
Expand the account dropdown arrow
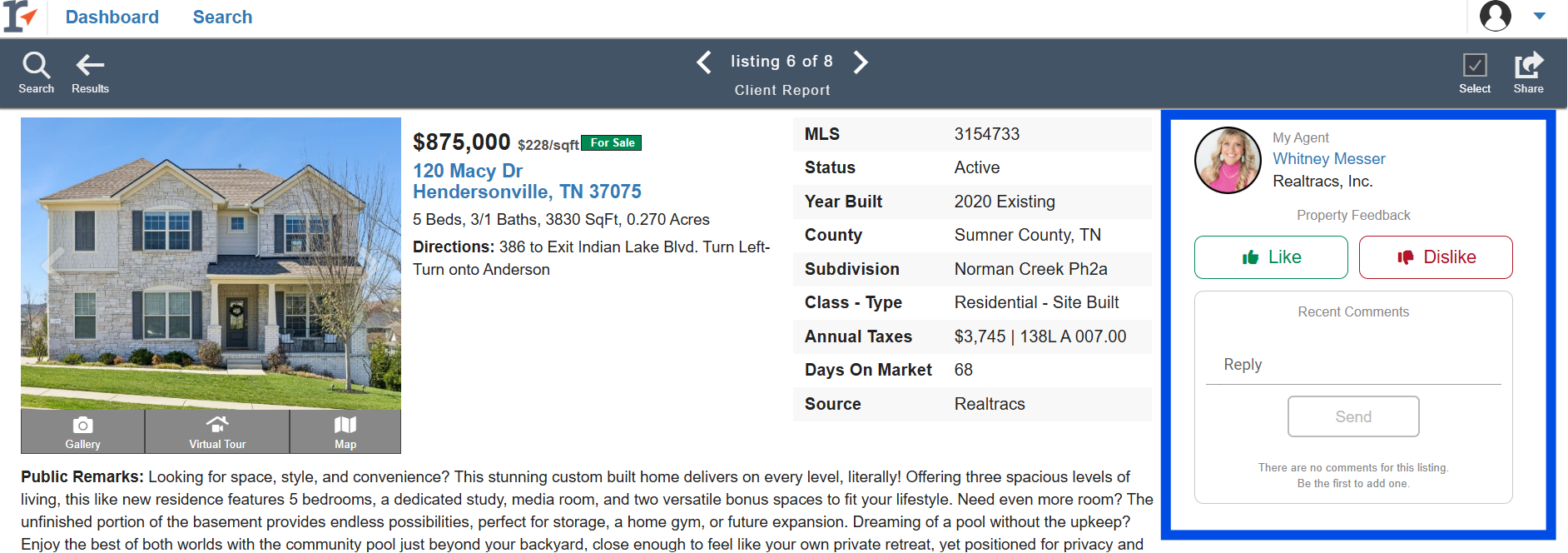[1540, 16]
